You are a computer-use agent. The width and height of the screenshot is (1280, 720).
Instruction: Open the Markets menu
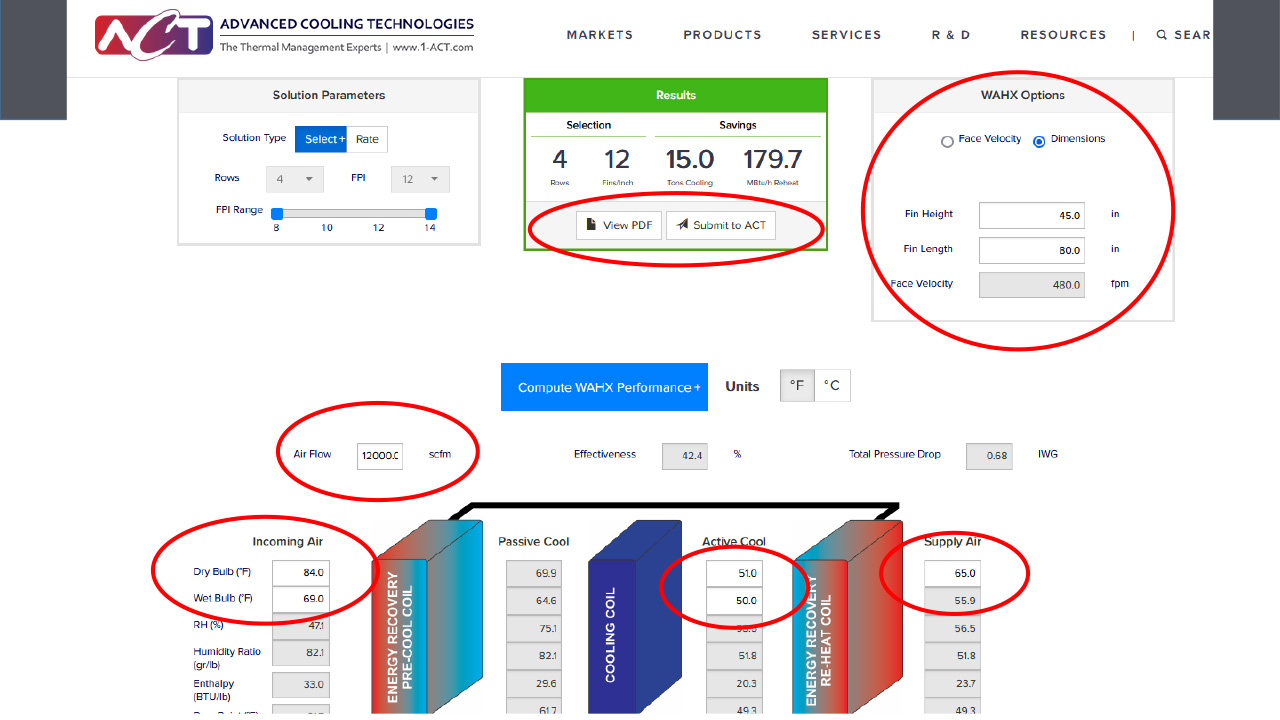[x=600, y=35]
